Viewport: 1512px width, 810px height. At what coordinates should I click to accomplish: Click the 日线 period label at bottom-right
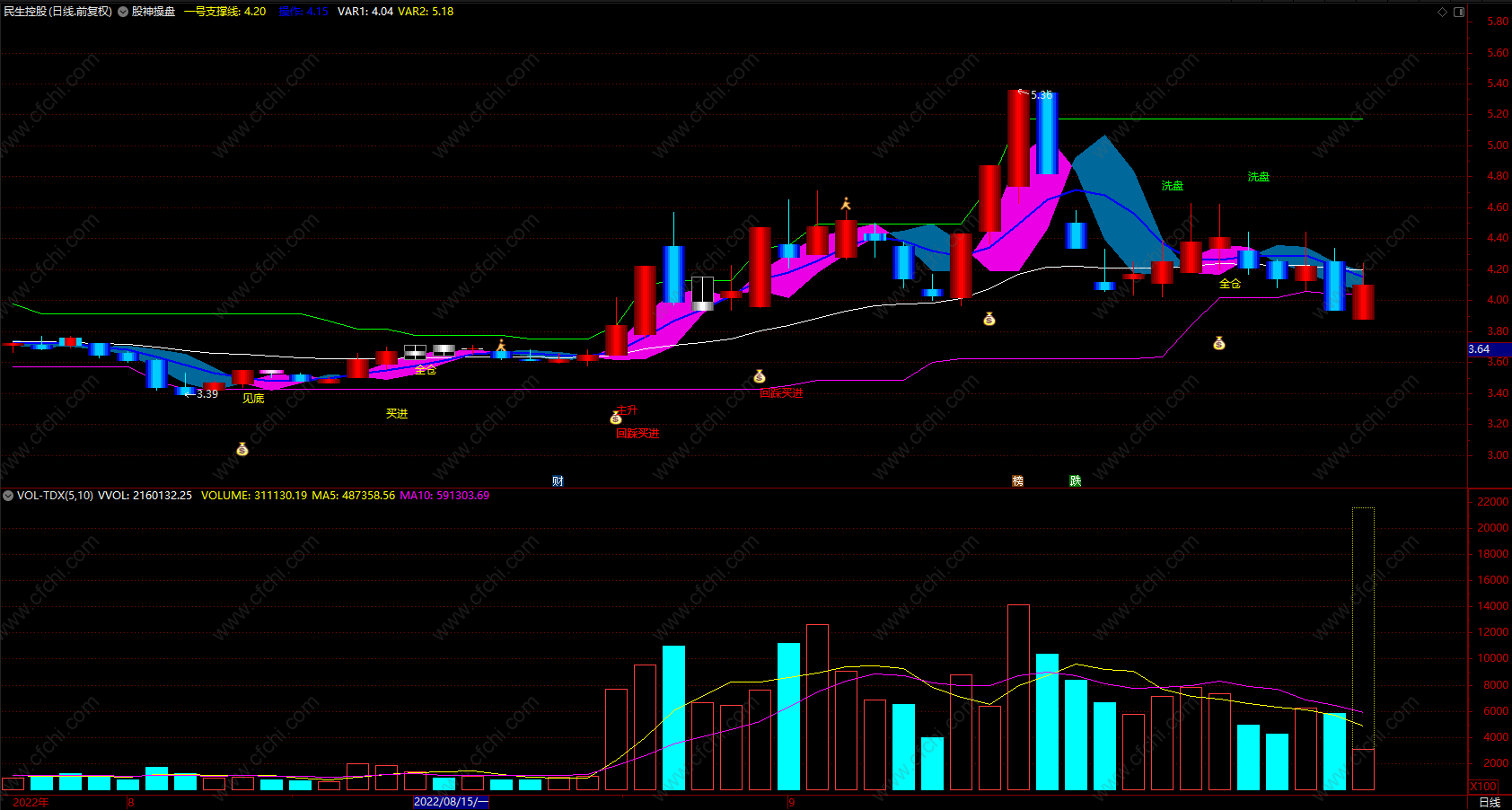point(1490,802)
